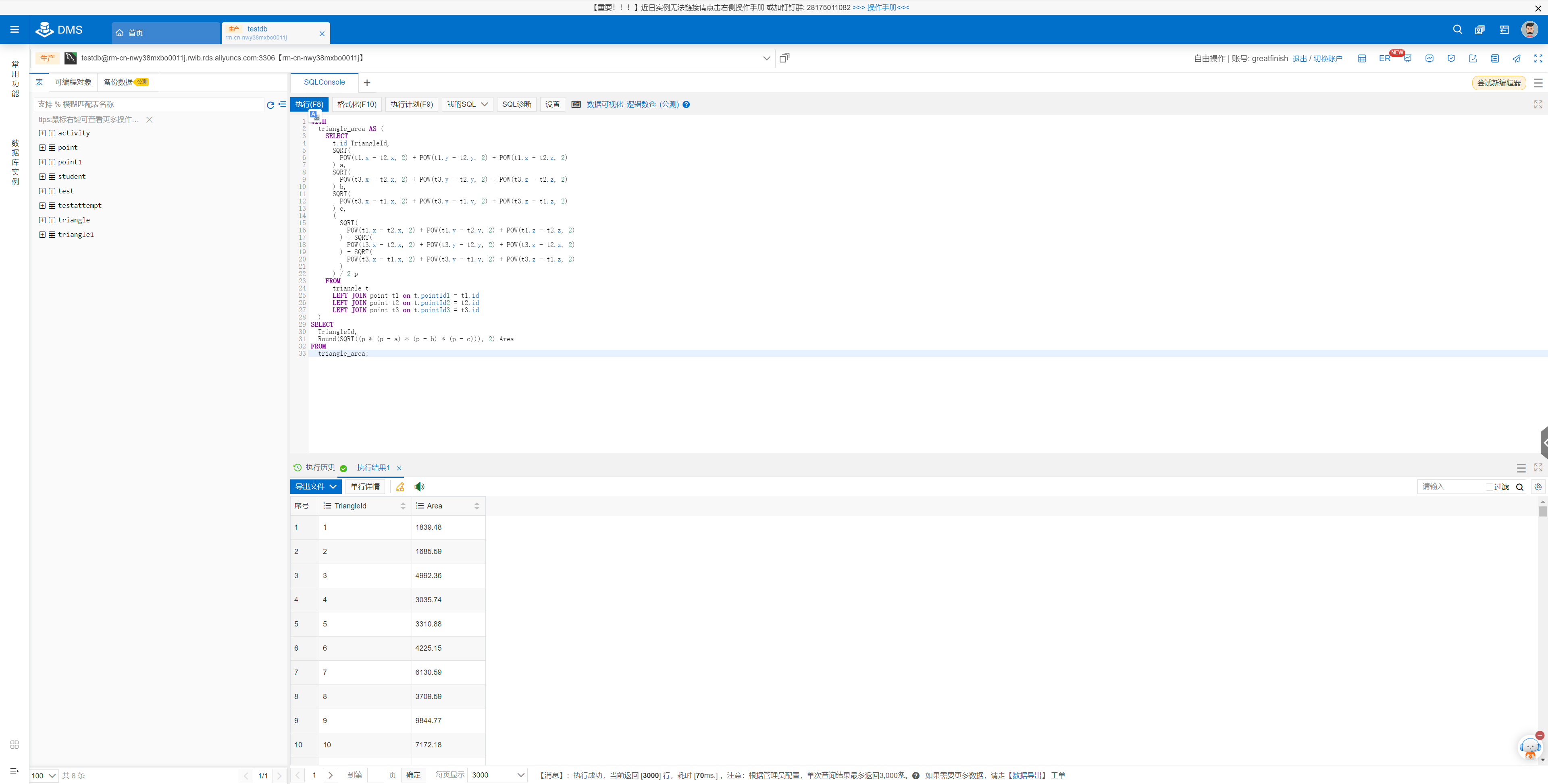
Task: Open the rows per page 3000 dropdown
Action: (x=497, y=775)
